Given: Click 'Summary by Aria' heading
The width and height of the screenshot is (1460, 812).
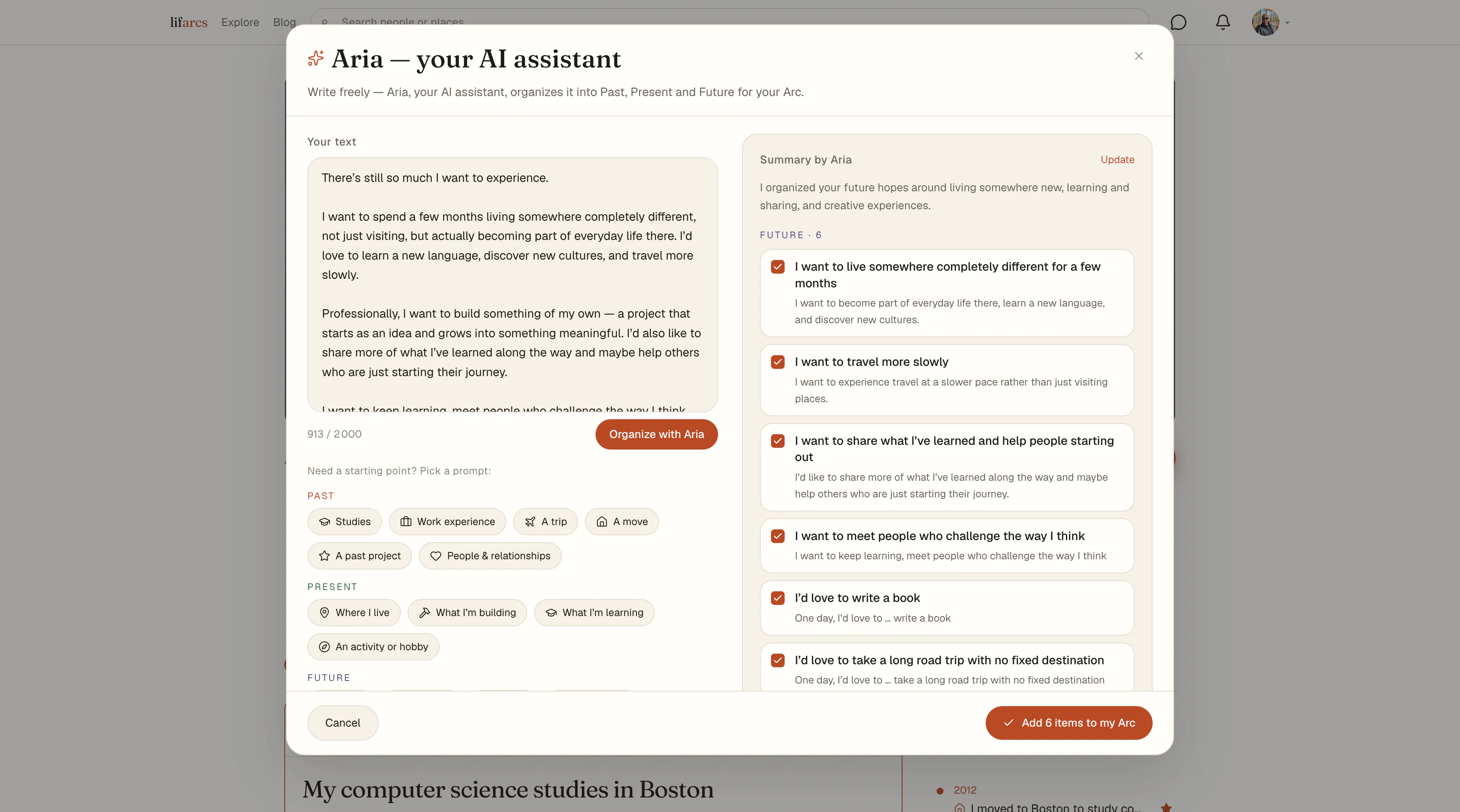Looking at the screenshot, I should pyautogui.click(x=806, y=160).
